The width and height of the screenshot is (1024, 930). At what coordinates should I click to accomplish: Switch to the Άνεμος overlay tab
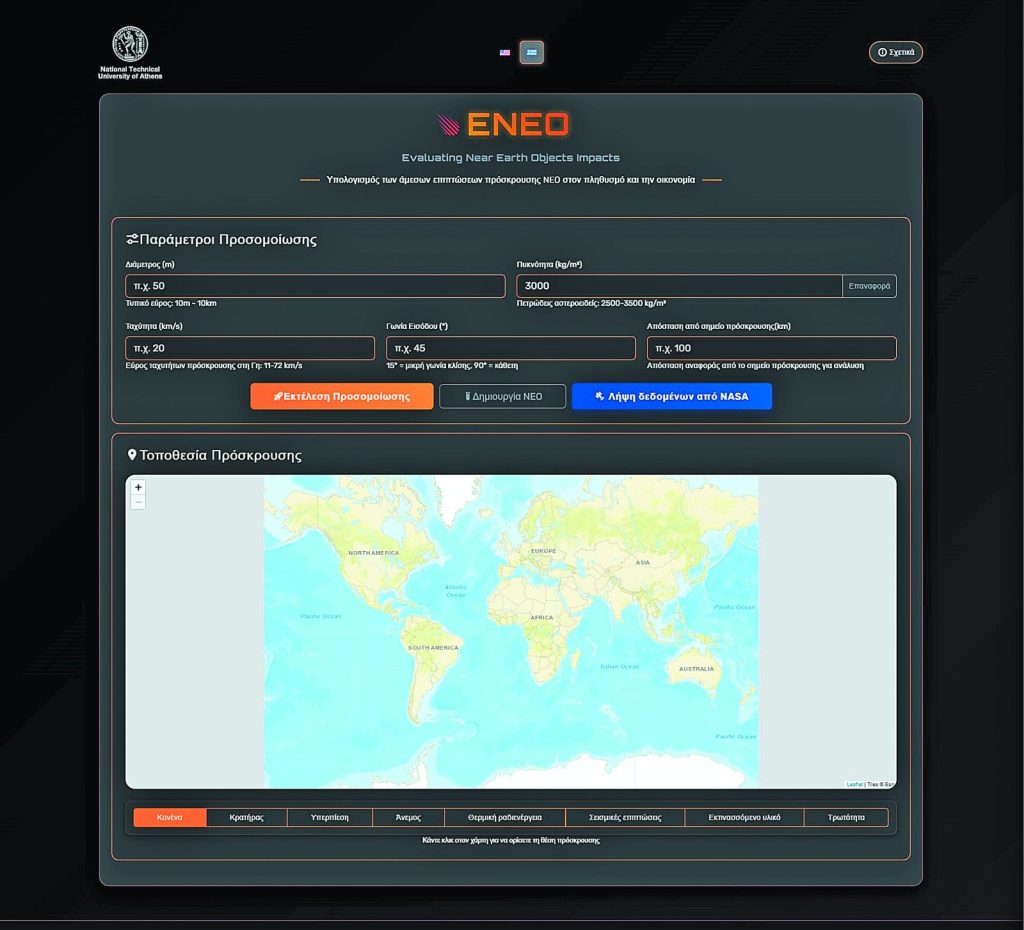(x=407, y=818)
